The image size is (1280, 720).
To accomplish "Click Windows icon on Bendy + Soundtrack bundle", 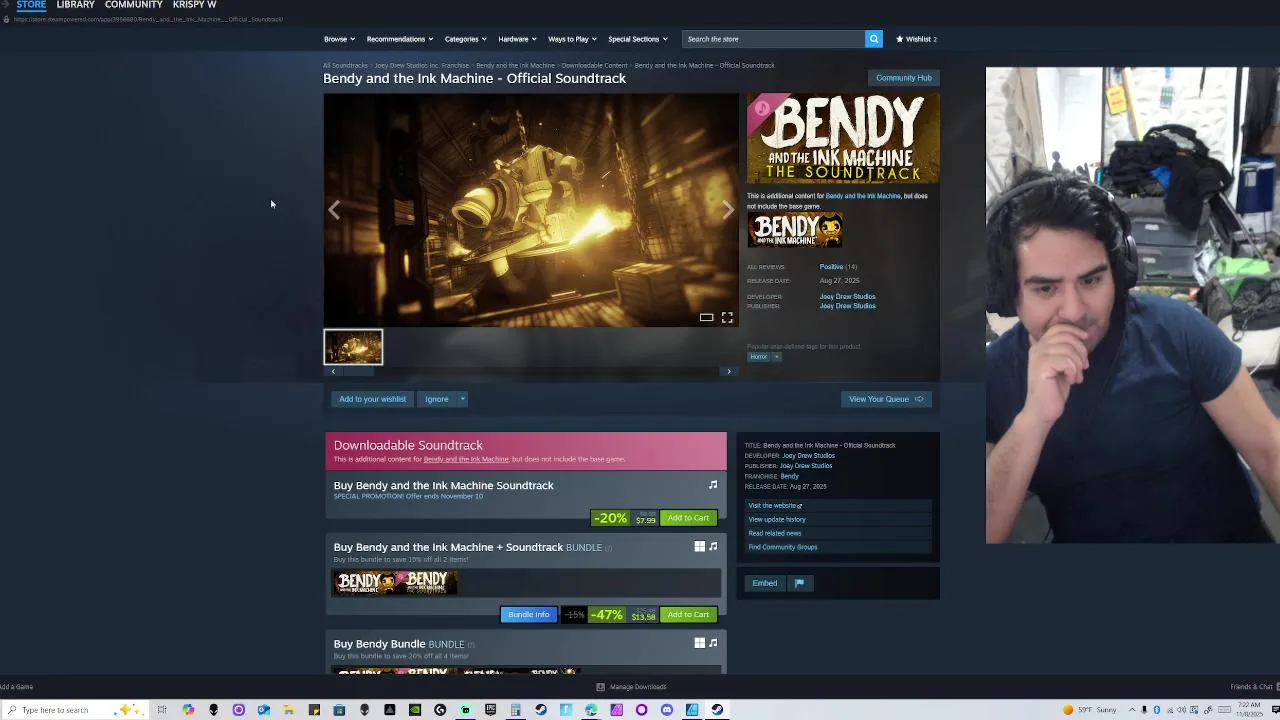I will 700,546.
